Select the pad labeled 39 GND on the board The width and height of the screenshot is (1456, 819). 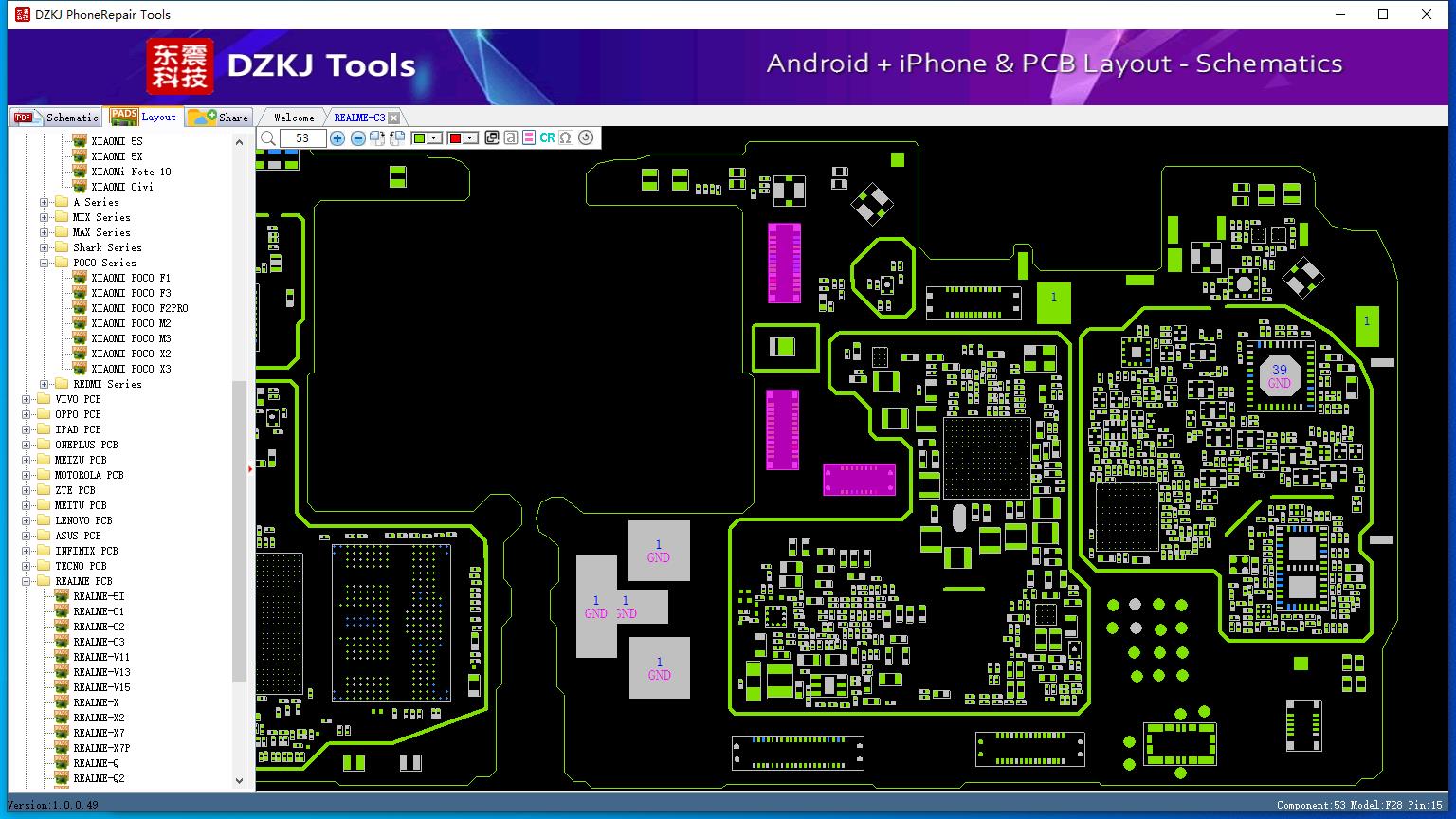click(1280, 376)
